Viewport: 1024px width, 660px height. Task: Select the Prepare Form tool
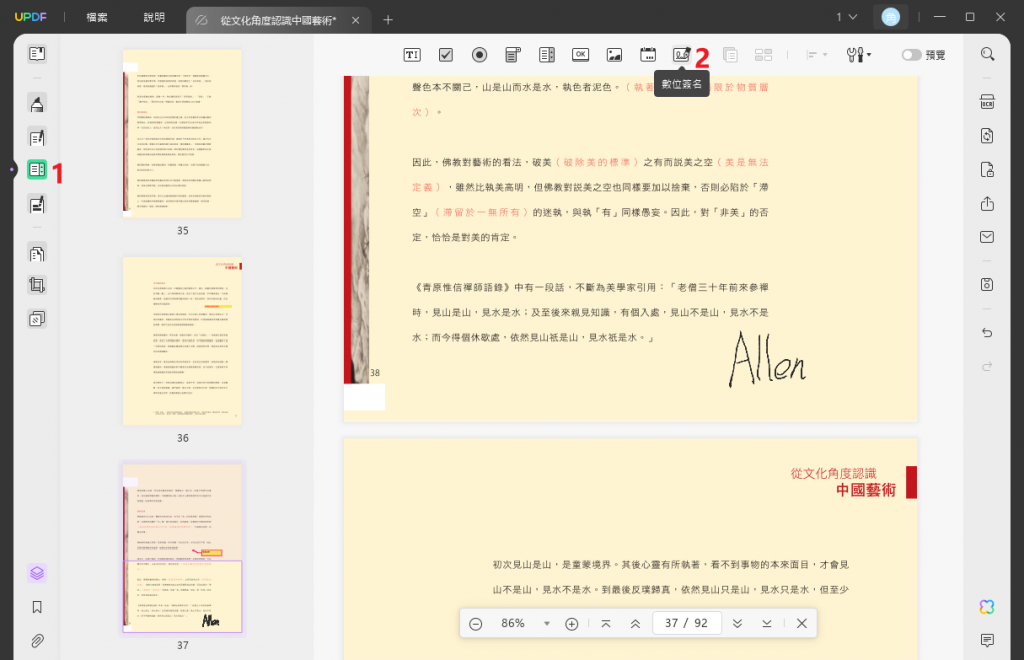point(37,170)
